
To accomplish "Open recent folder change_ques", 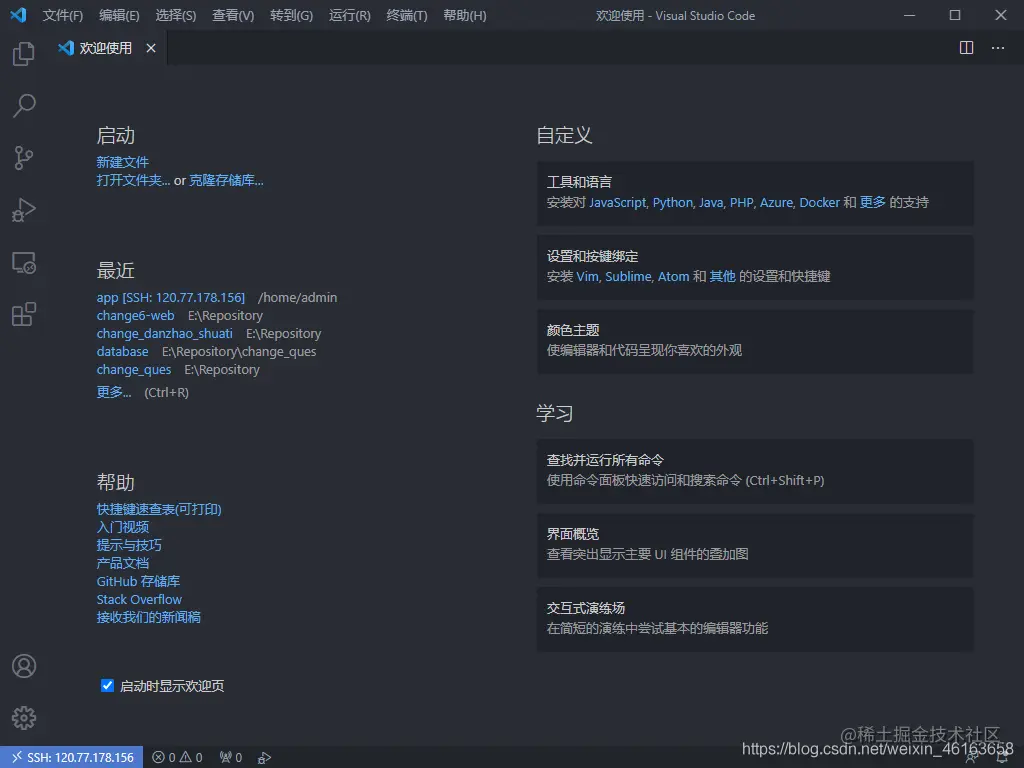I will click(134, 370).
